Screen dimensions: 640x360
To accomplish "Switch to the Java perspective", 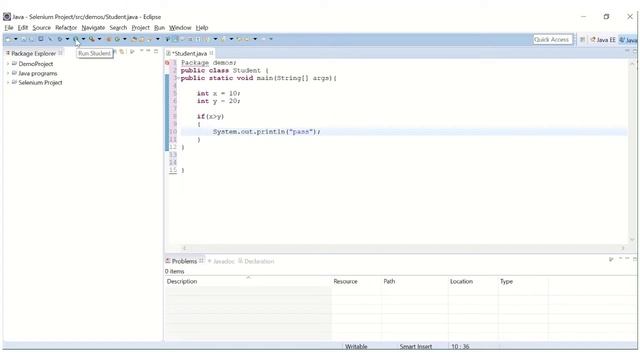I will [x=629, y=40].
